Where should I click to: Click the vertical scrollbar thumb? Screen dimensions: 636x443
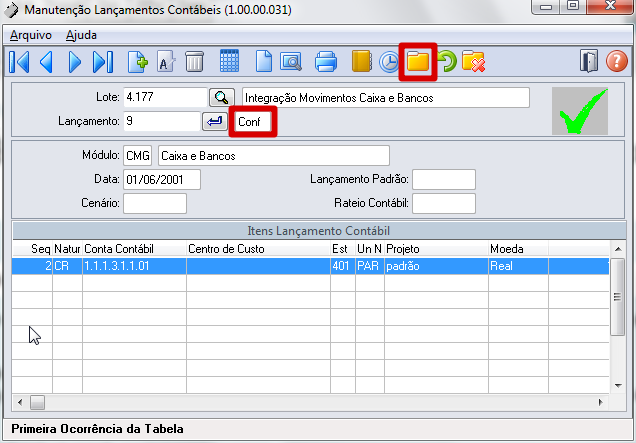coord(618,297)
